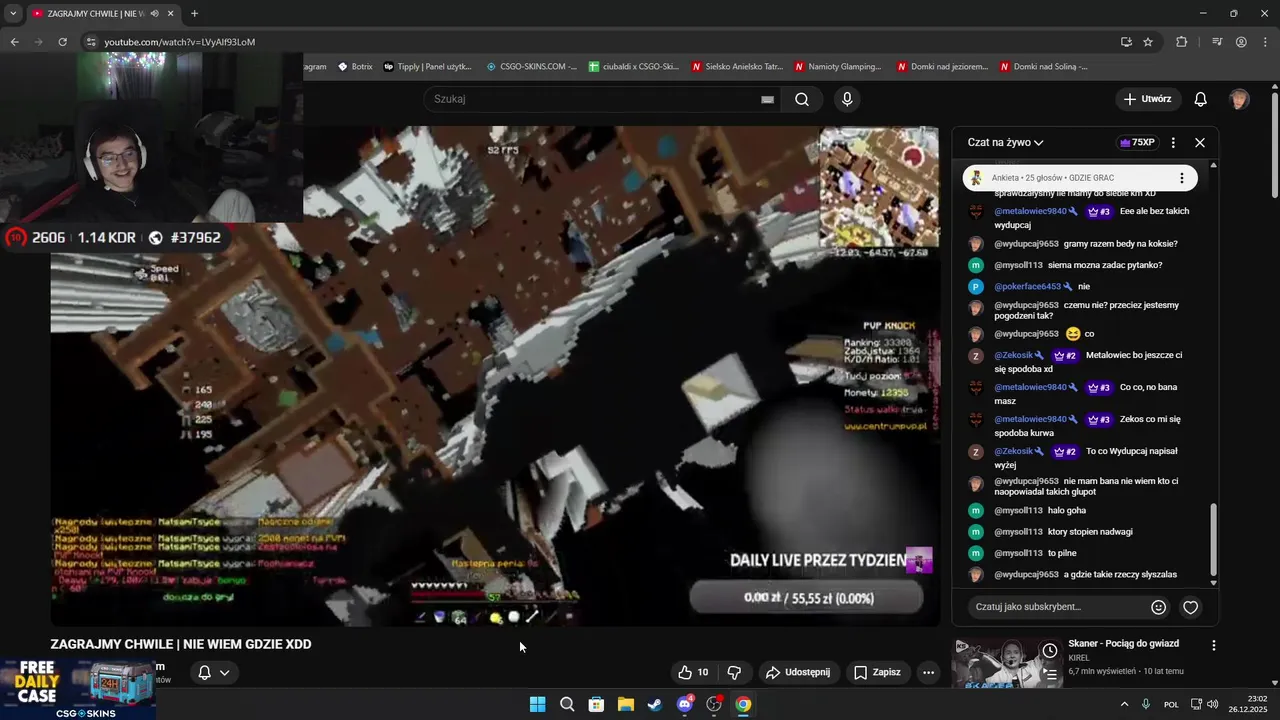The width and height of the screenshot is (1280, 720).
Task: Open the Windows Start menu
Action: coord(537,704)
